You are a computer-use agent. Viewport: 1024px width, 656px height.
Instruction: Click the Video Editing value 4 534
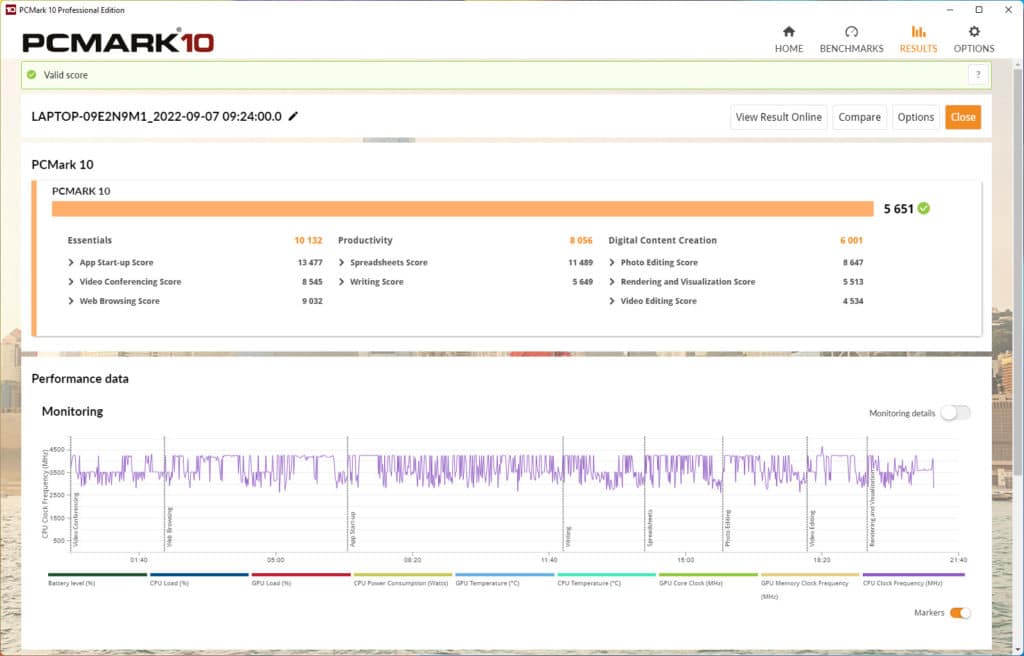coord(853,301)
